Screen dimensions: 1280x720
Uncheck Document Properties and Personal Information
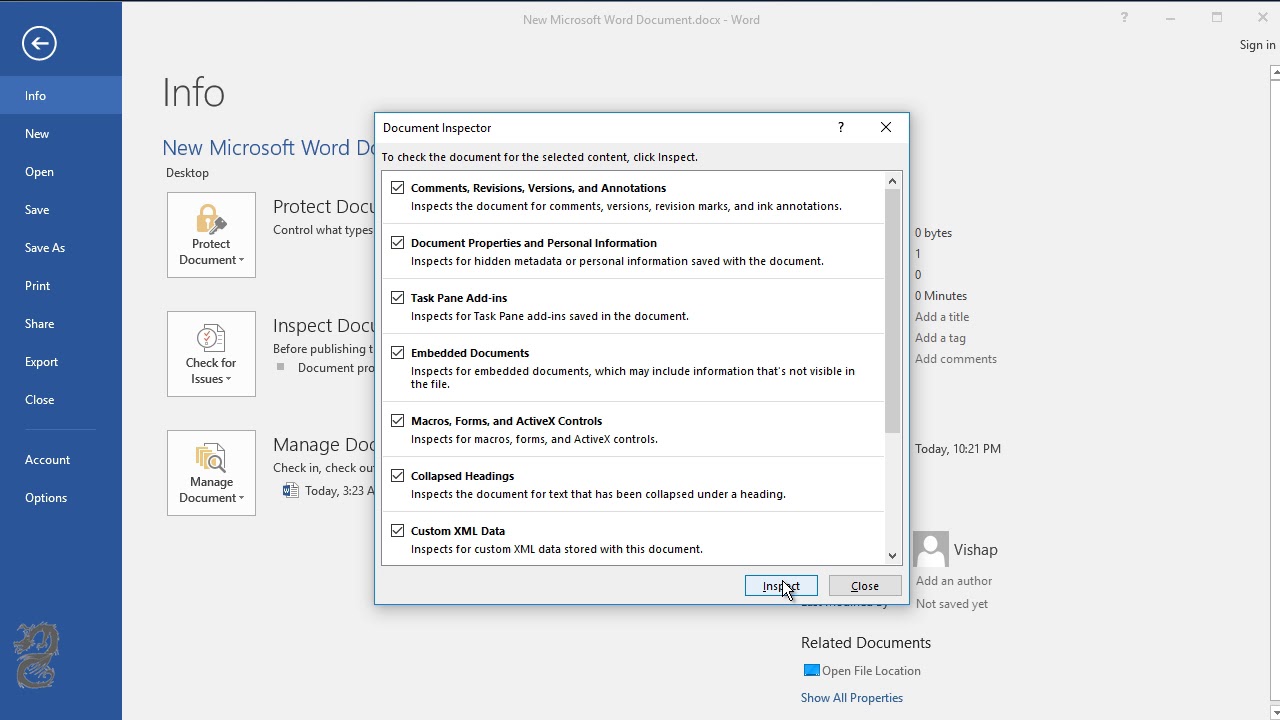tap(398, 243)
